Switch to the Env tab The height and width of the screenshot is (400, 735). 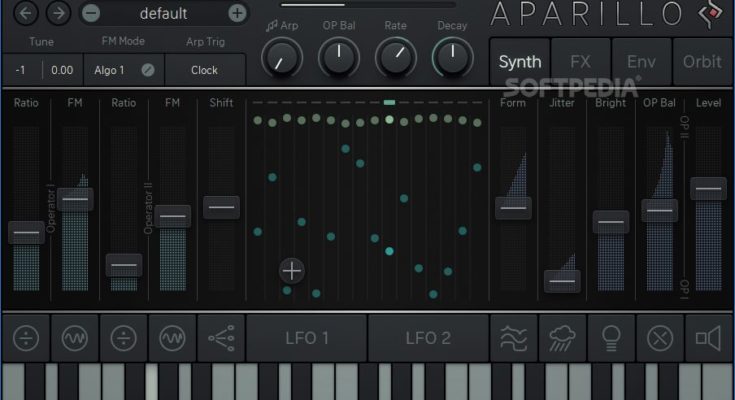[641, 62]
